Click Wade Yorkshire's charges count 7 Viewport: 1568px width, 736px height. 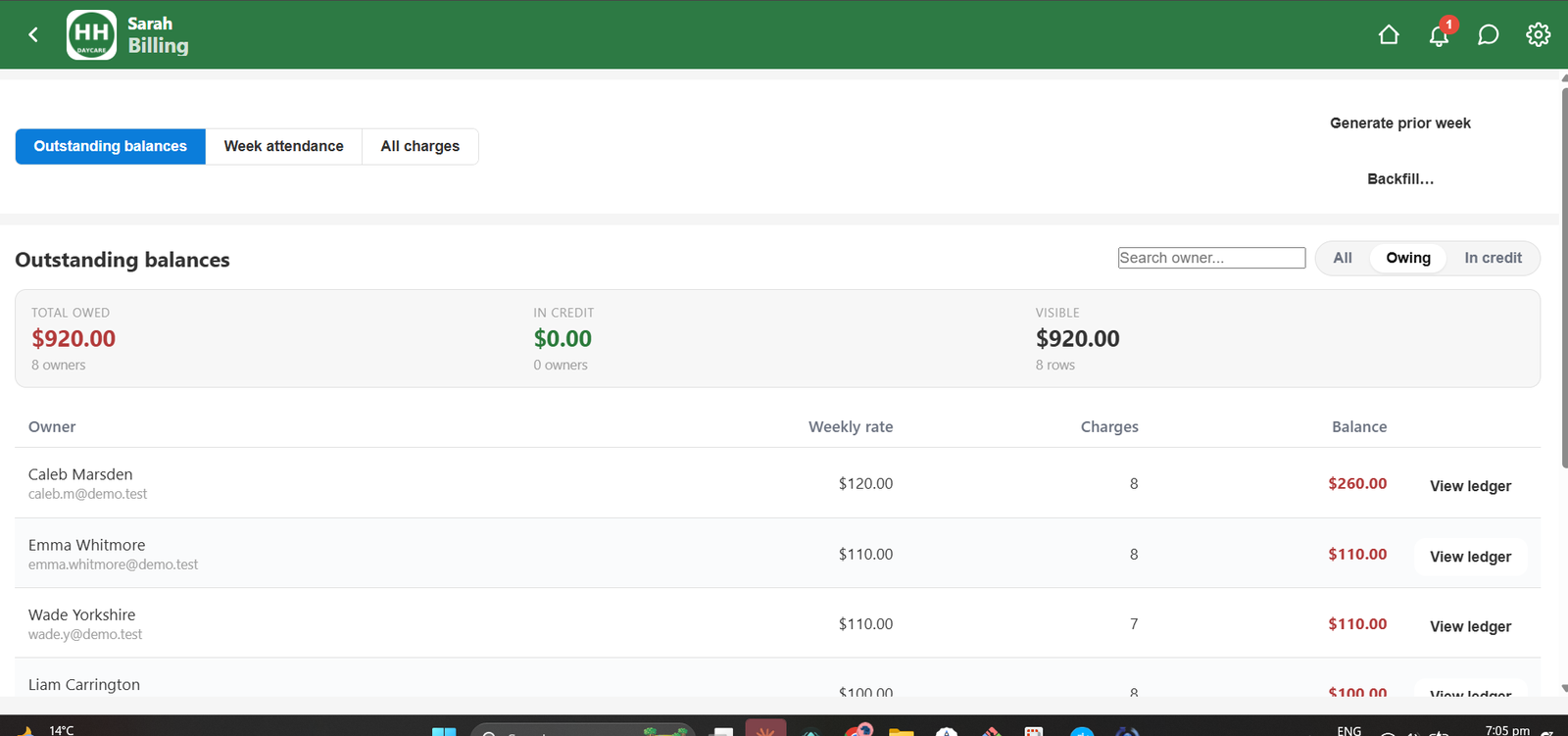click(x=1134, y=623)
